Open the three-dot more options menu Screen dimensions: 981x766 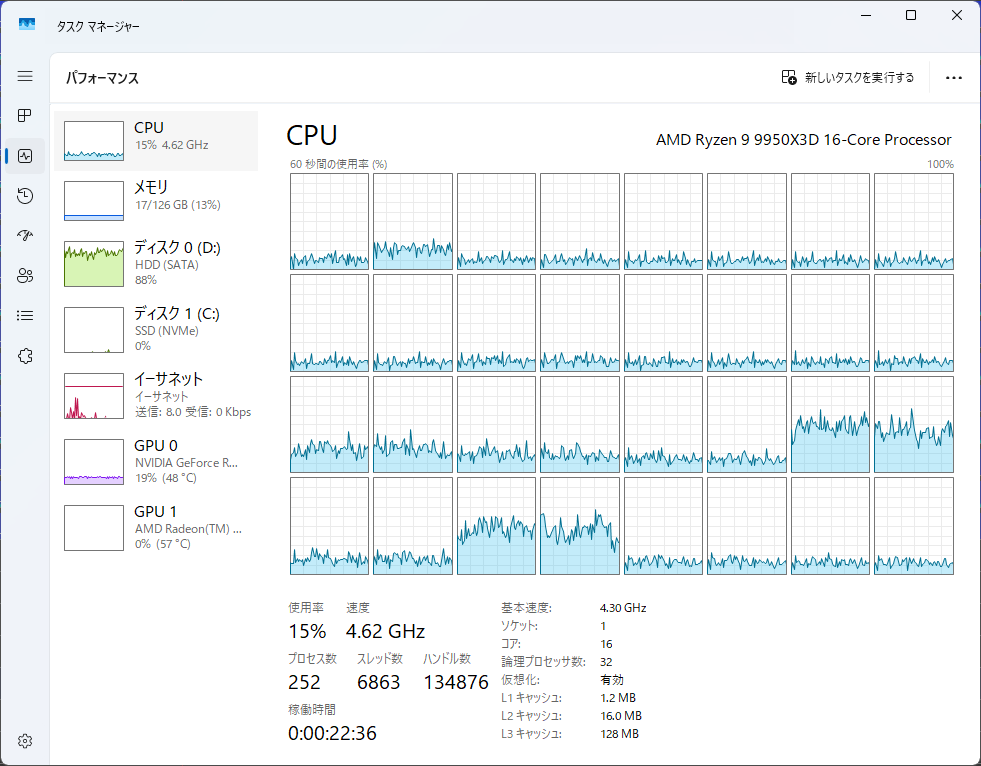(953, 78)
